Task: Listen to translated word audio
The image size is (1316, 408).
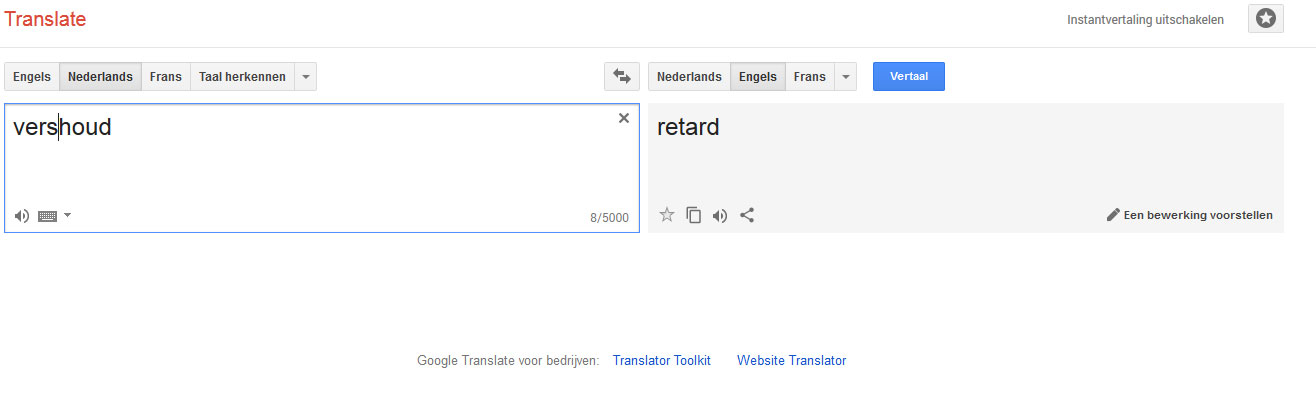Action: [720, 215]
